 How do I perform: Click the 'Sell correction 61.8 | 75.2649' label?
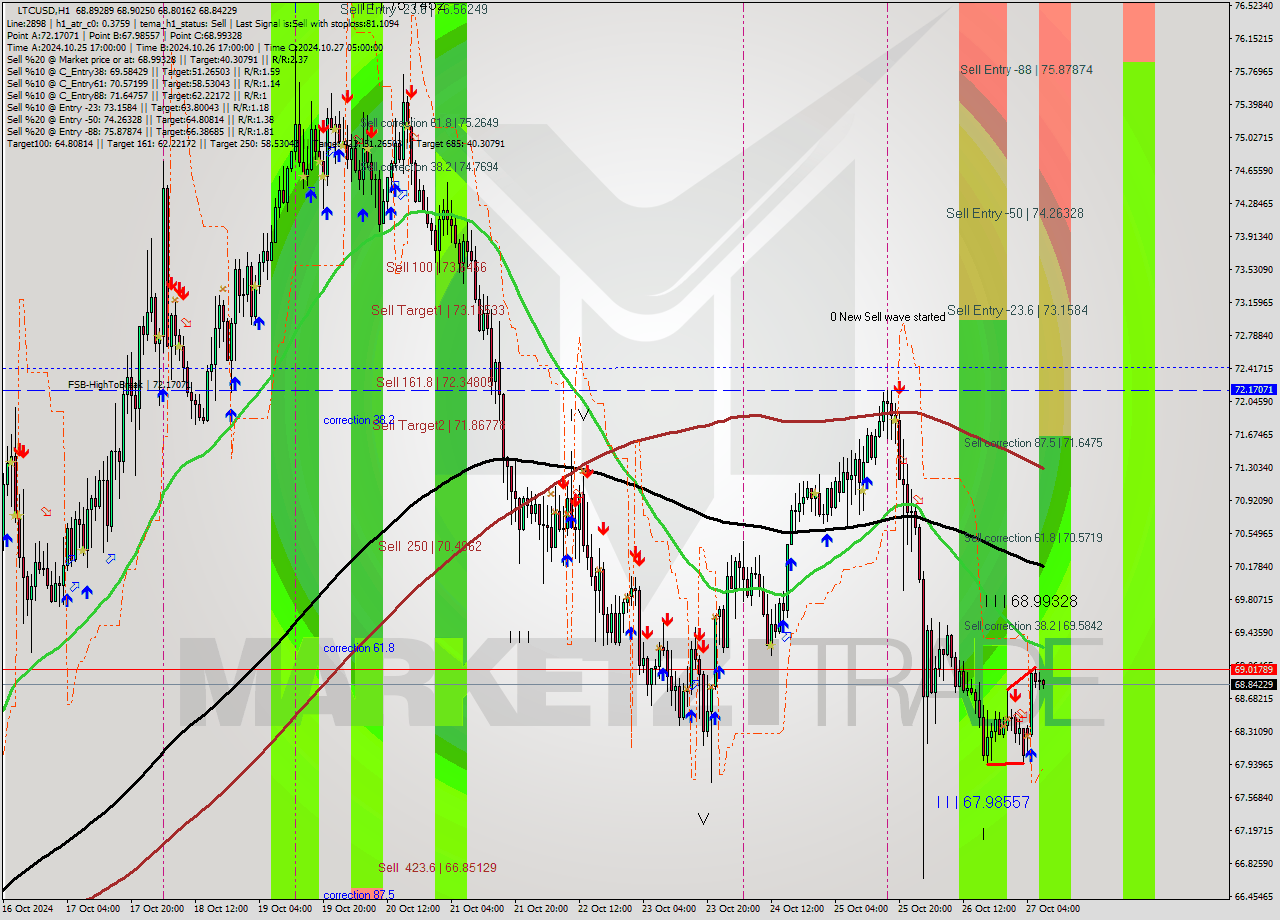click(430, 123)
